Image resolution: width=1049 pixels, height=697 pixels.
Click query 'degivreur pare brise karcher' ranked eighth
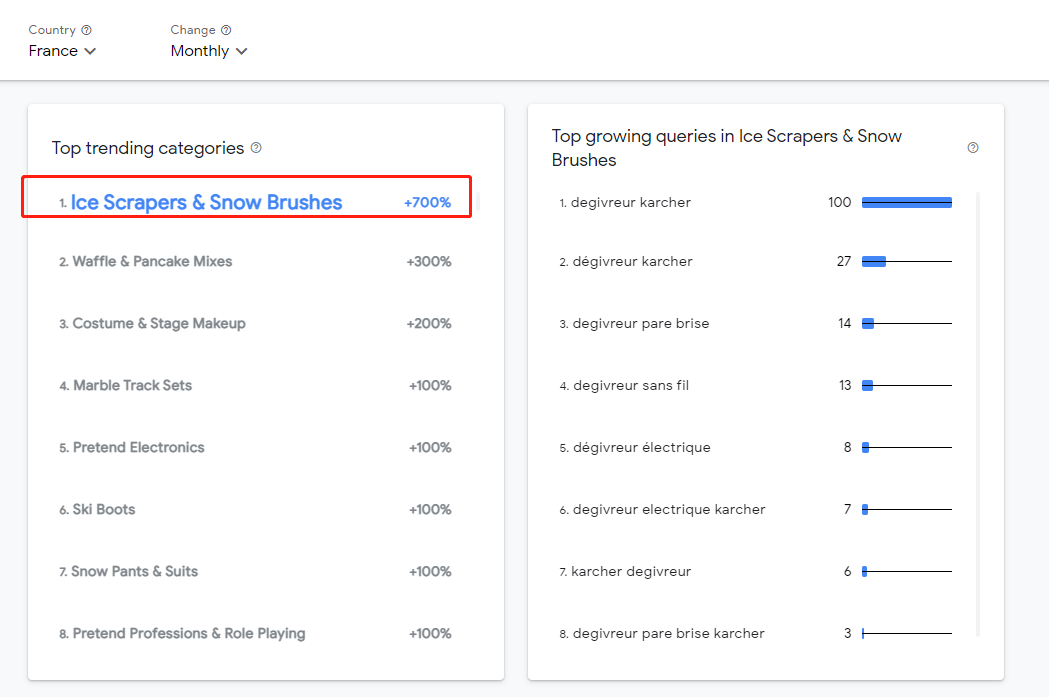(x=668, y=633)
